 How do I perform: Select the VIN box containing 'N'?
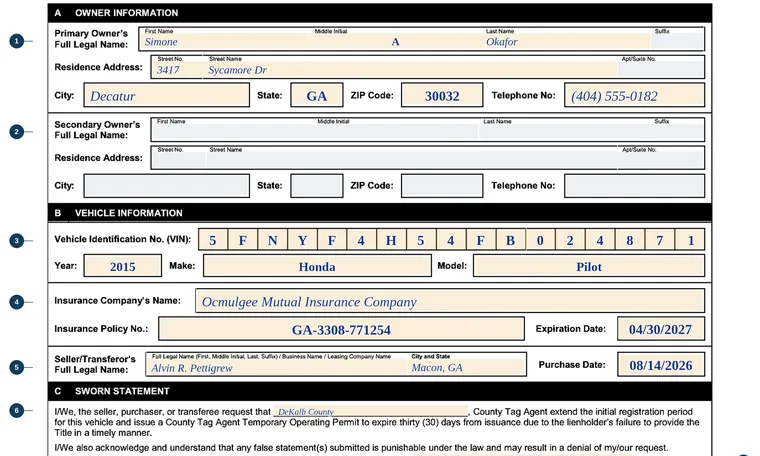[272, 240]
